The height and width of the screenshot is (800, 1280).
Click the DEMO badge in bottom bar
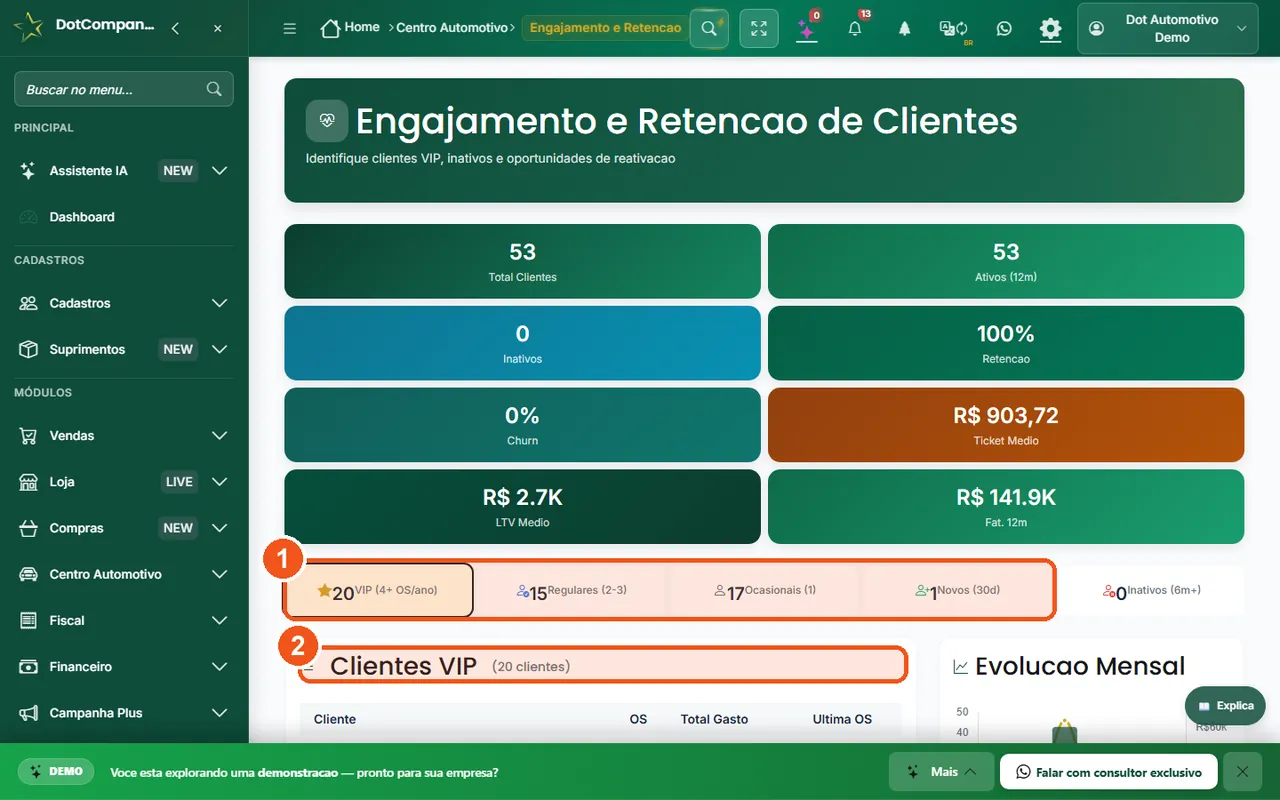coord(55,772)
